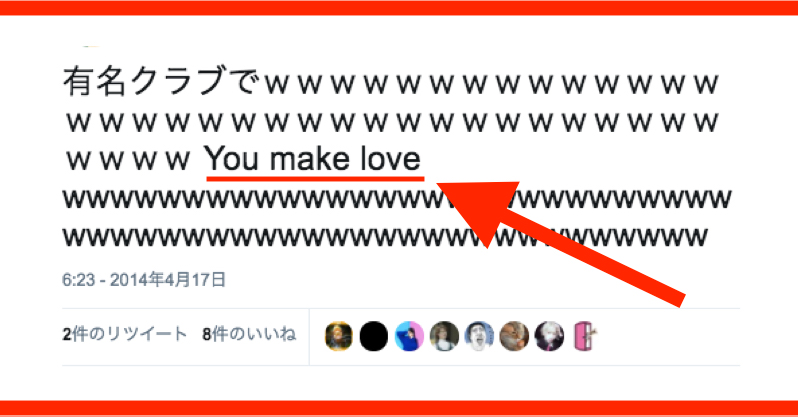798x417 pixels.
Task: Open the grayscale shouting face avatar
Action: point(479,336)
